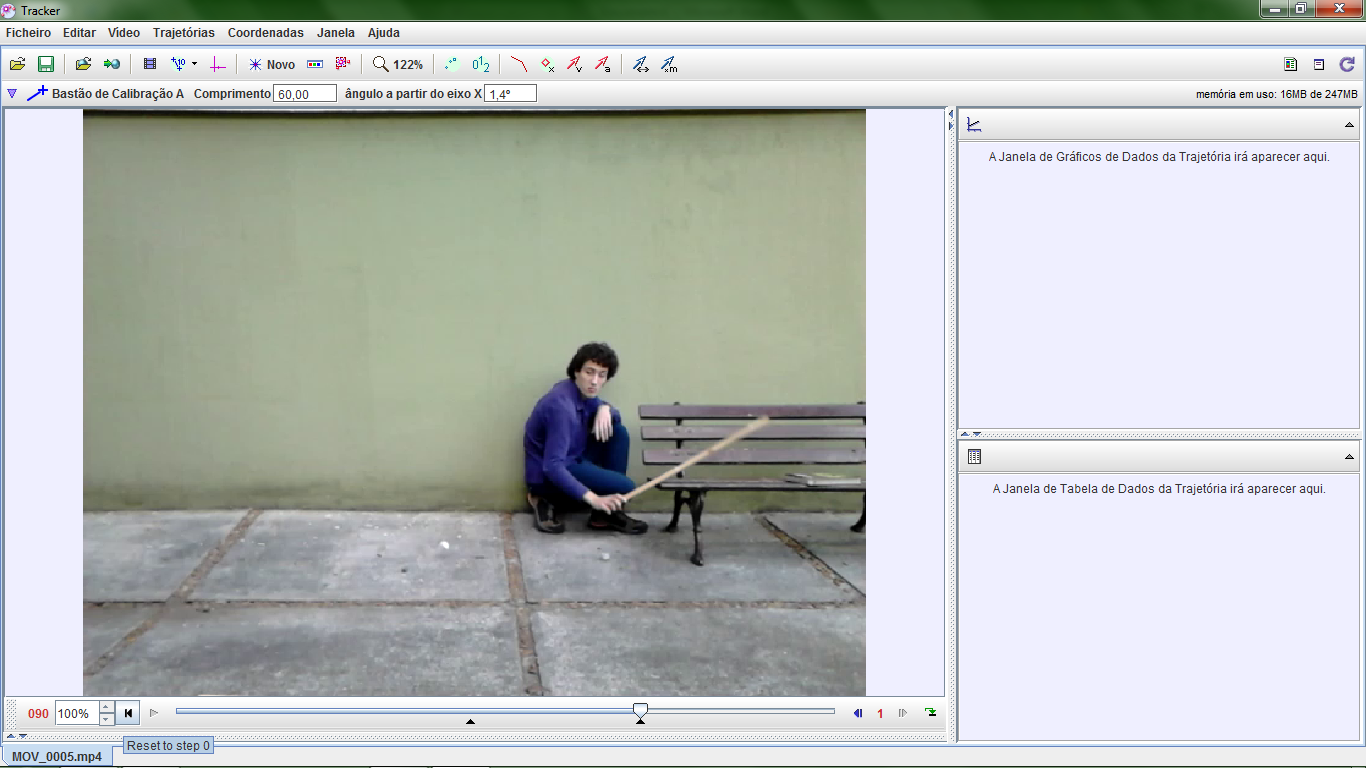Screen dimensions: 1366x768
Task: Click the end frame marker below thumb
Action: pyautogui.click(x=640, y=721)
